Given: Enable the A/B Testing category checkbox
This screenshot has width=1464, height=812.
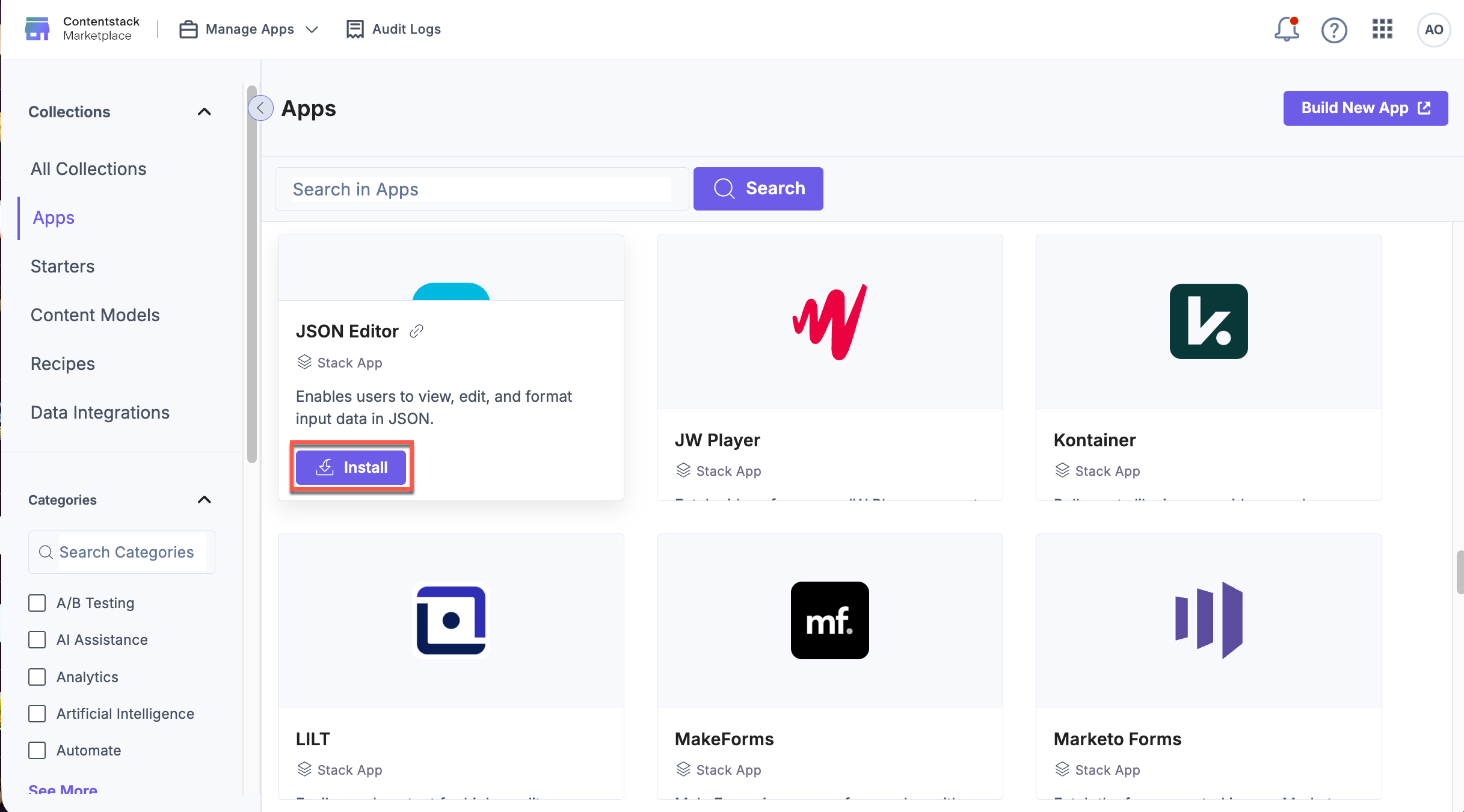Looking at the screenshot, I should [x=37, y=603].
